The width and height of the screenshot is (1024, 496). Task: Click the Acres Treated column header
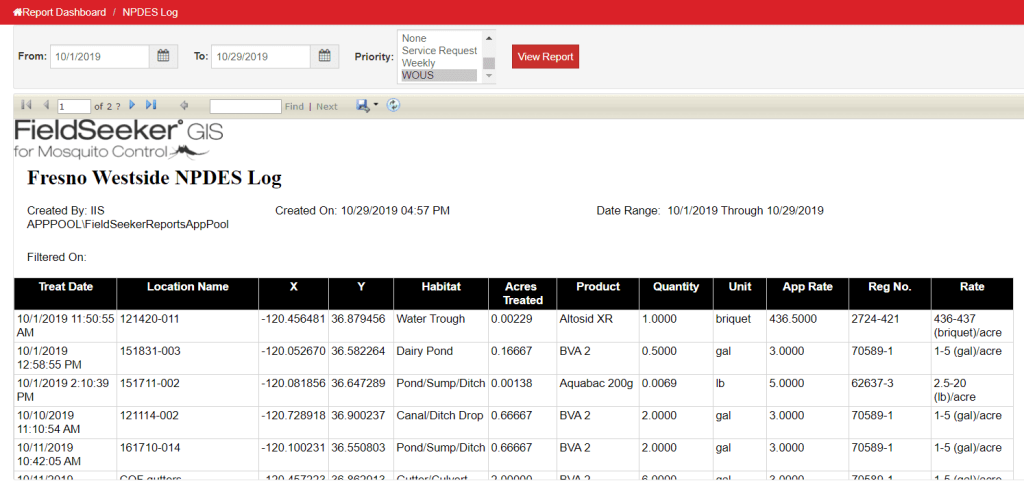[x=522, y=294]
